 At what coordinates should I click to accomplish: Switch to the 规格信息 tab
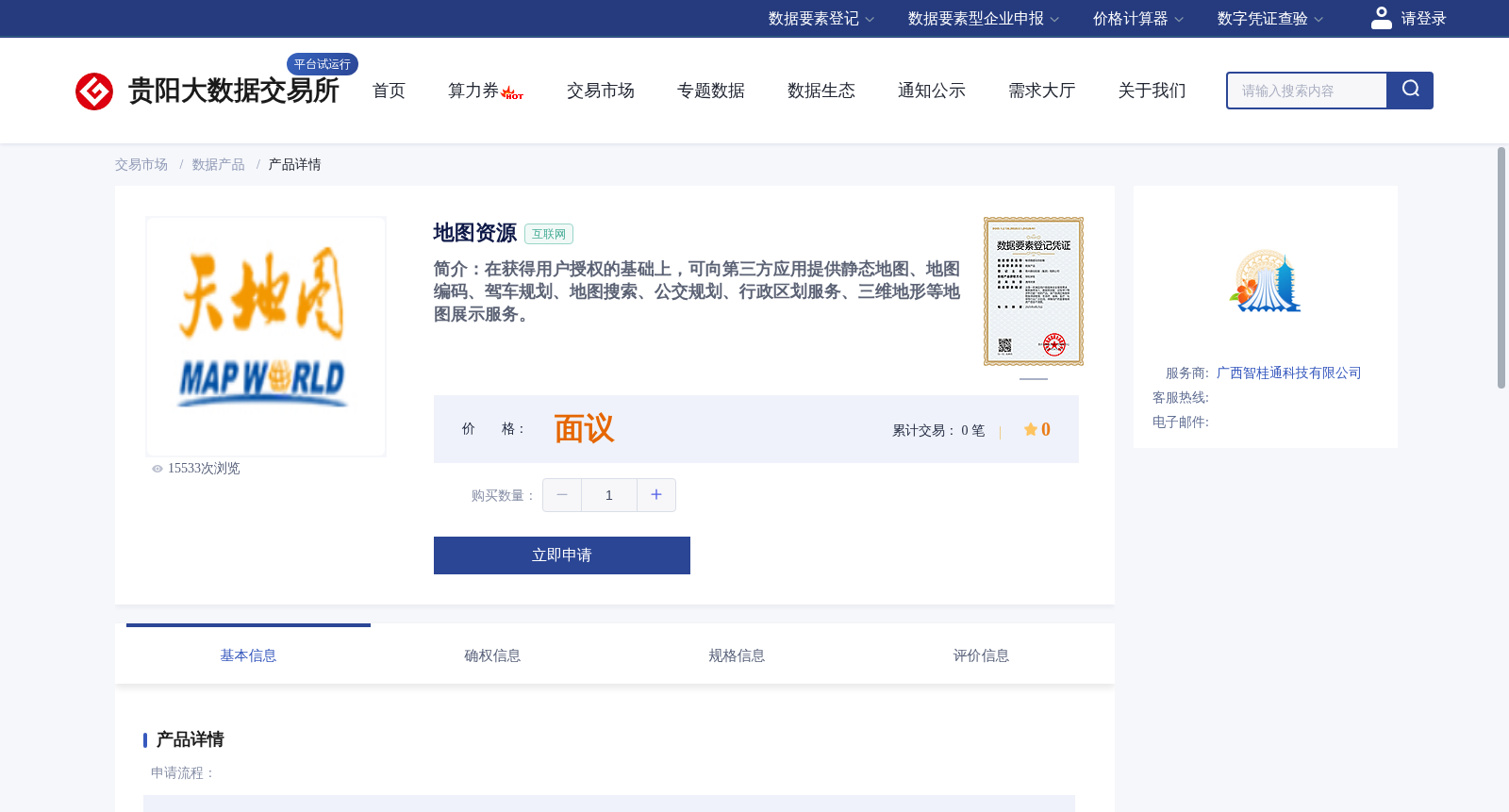[737, 655]
